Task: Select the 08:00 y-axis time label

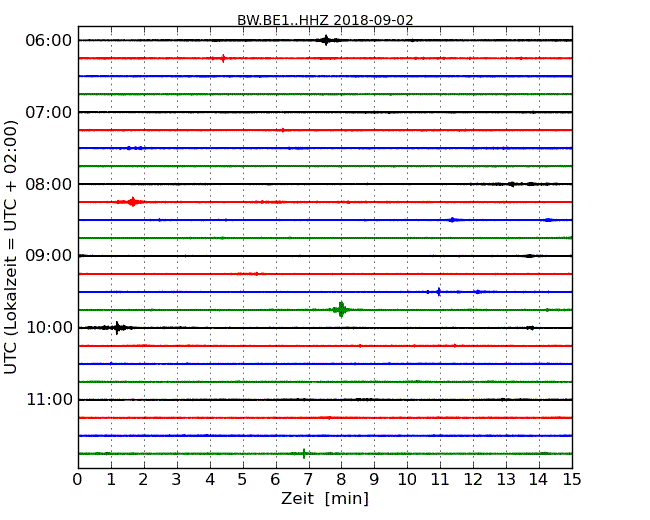Action: tap(49, 184)
